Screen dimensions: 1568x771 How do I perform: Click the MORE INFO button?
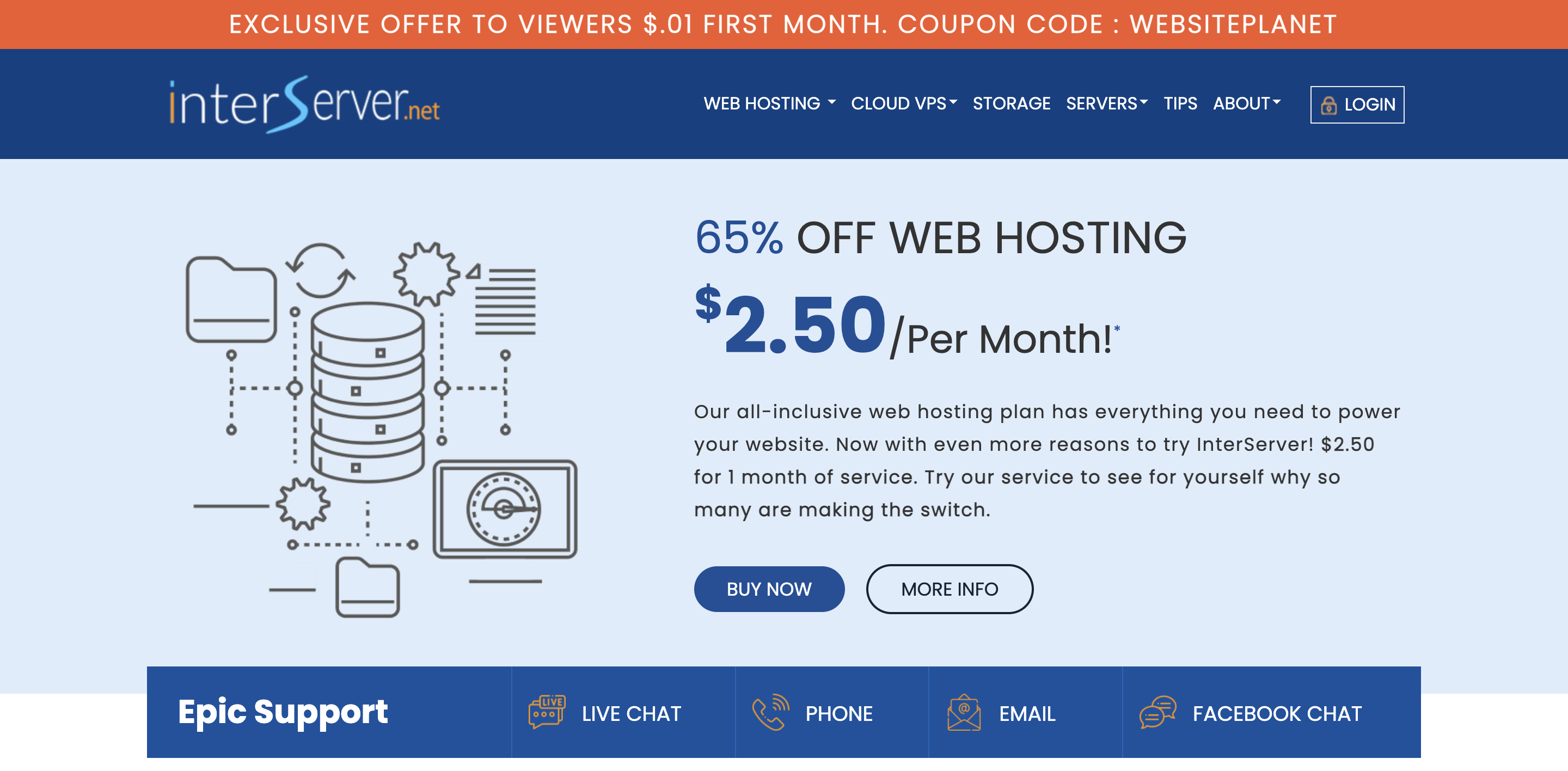(x=949, y=589)
